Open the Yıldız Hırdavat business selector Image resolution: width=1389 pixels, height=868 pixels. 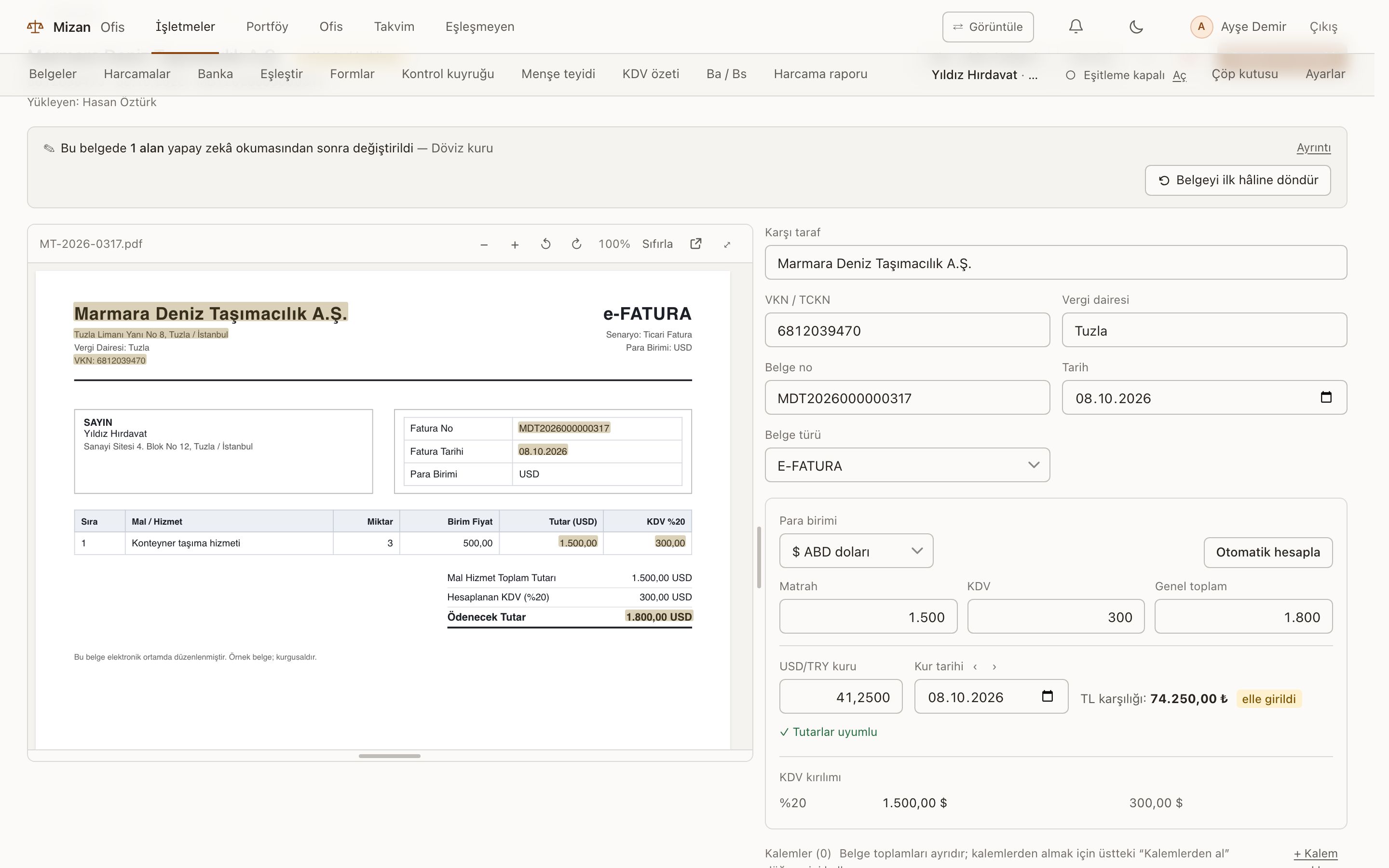[984, 75]
